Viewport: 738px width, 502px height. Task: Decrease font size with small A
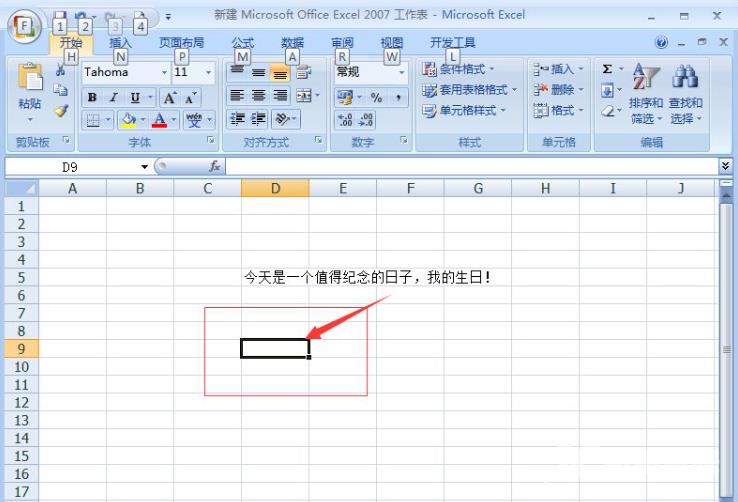[x=191, y=98]
